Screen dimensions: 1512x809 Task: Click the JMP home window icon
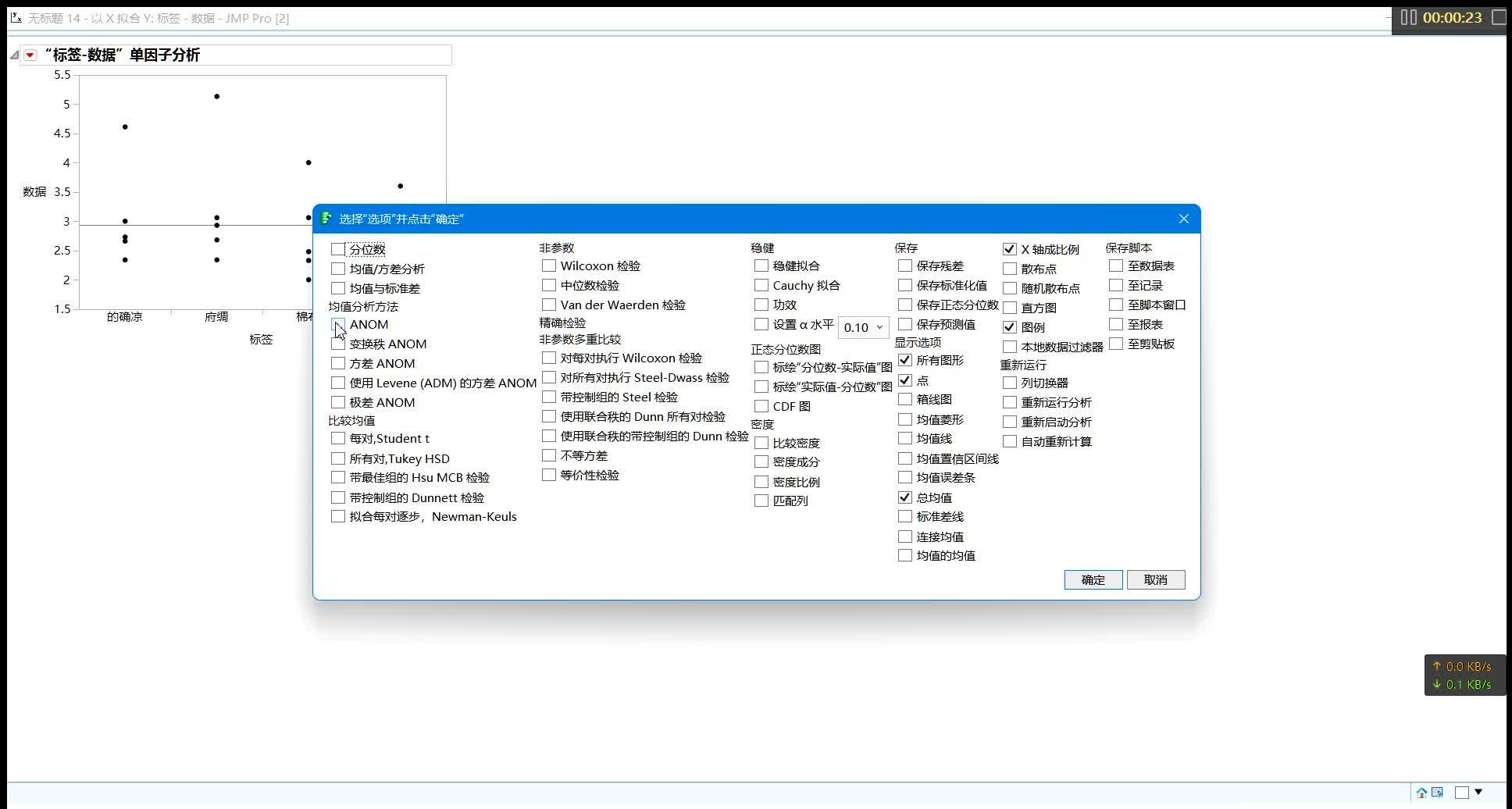(x=1421, y=793)
